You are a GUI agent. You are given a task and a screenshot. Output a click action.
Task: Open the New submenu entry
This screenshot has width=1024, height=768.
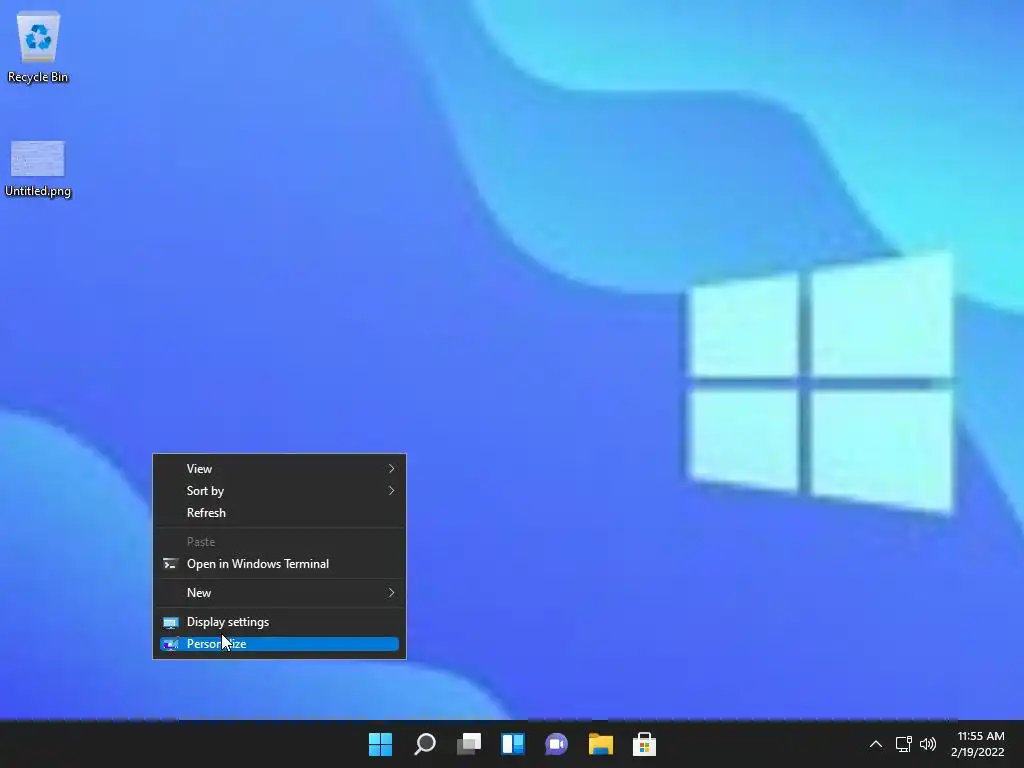(280, 593)
